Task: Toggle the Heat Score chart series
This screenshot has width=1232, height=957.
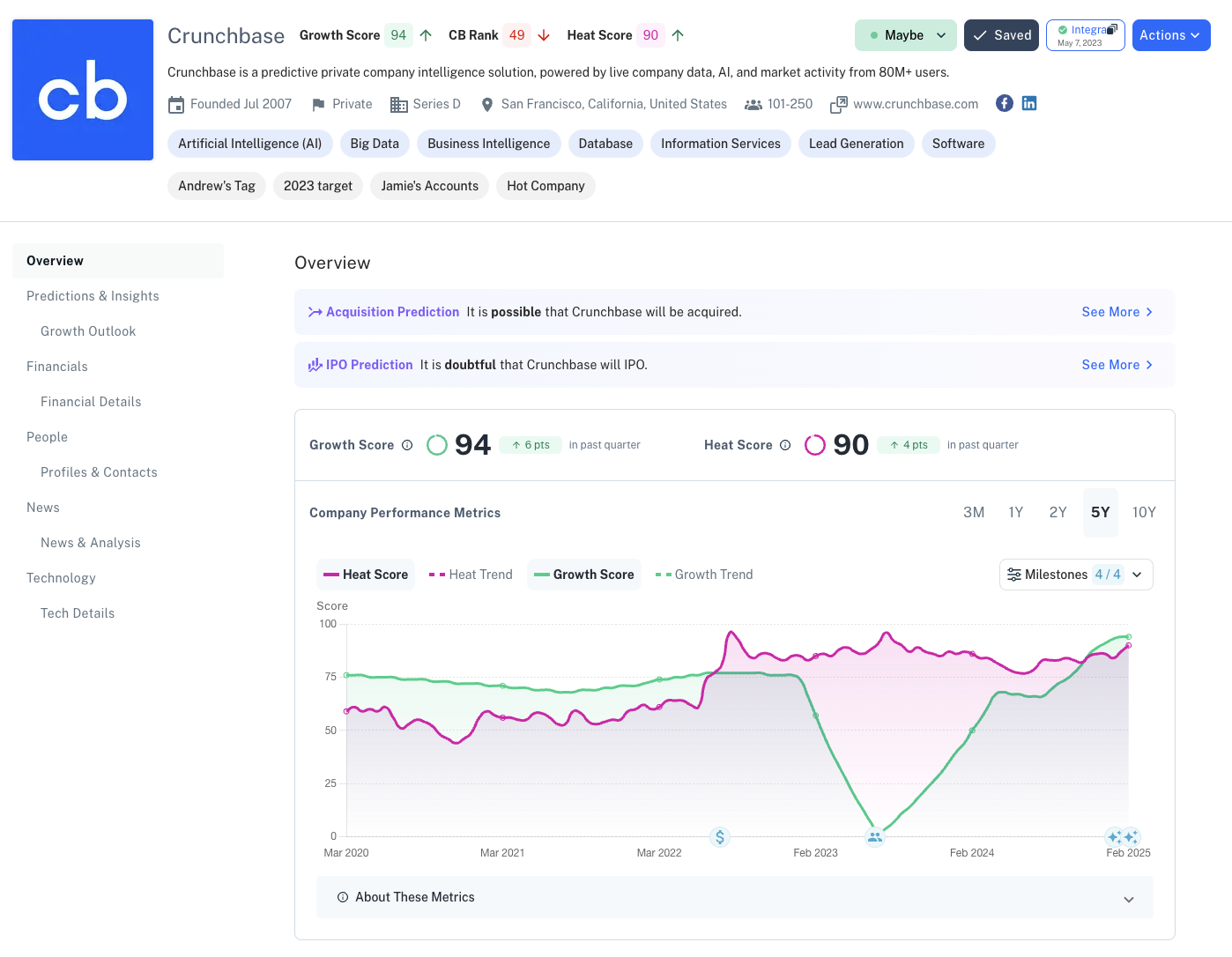Action: 366,575
